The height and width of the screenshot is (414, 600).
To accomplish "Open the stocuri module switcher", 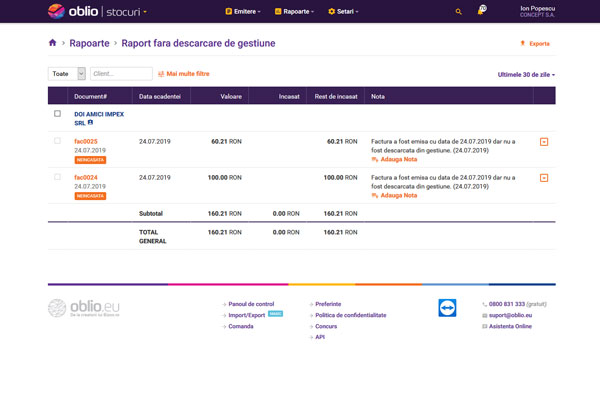I will point(126,12).
